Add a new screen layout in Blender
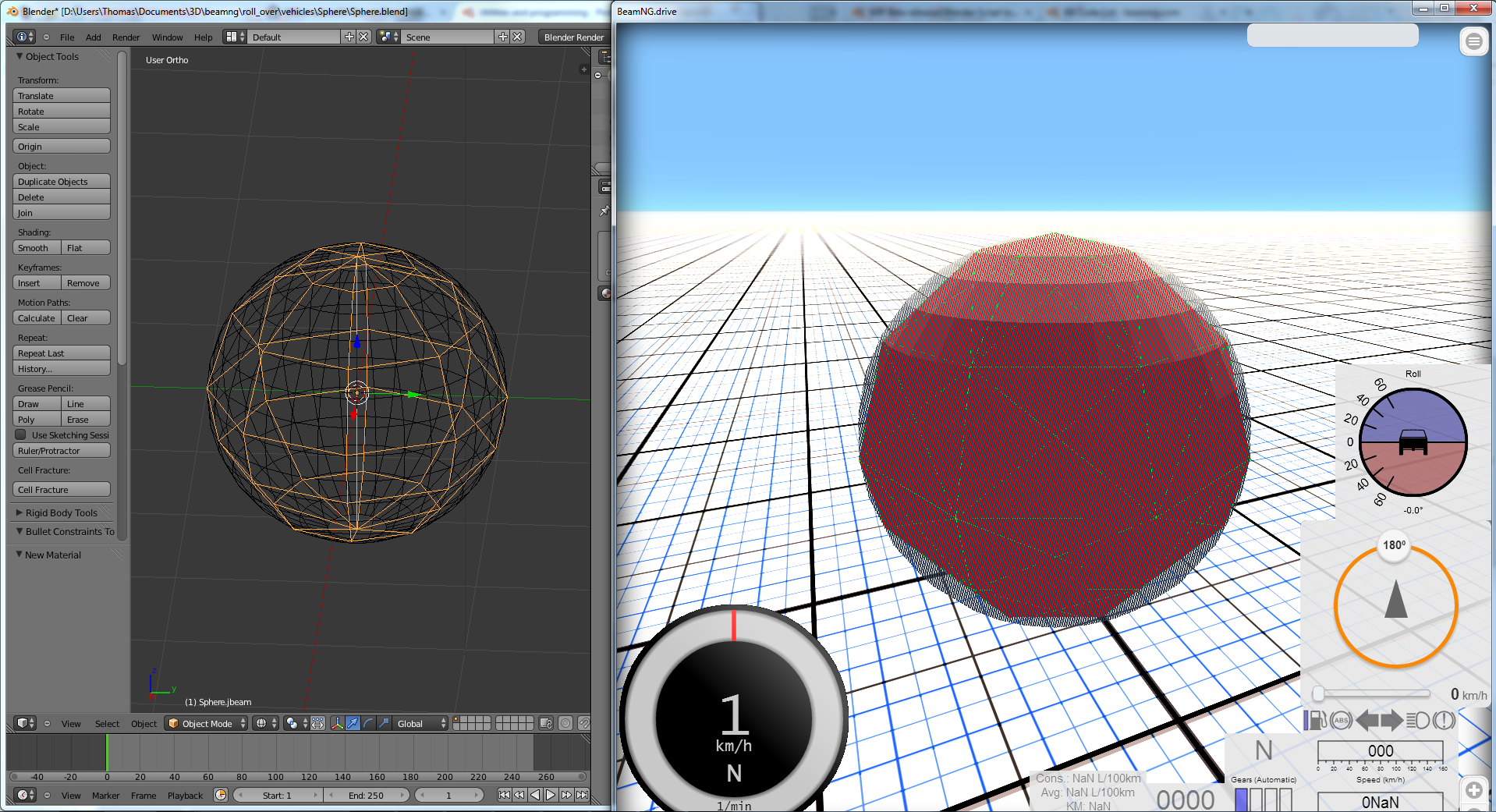 (349, 37)
